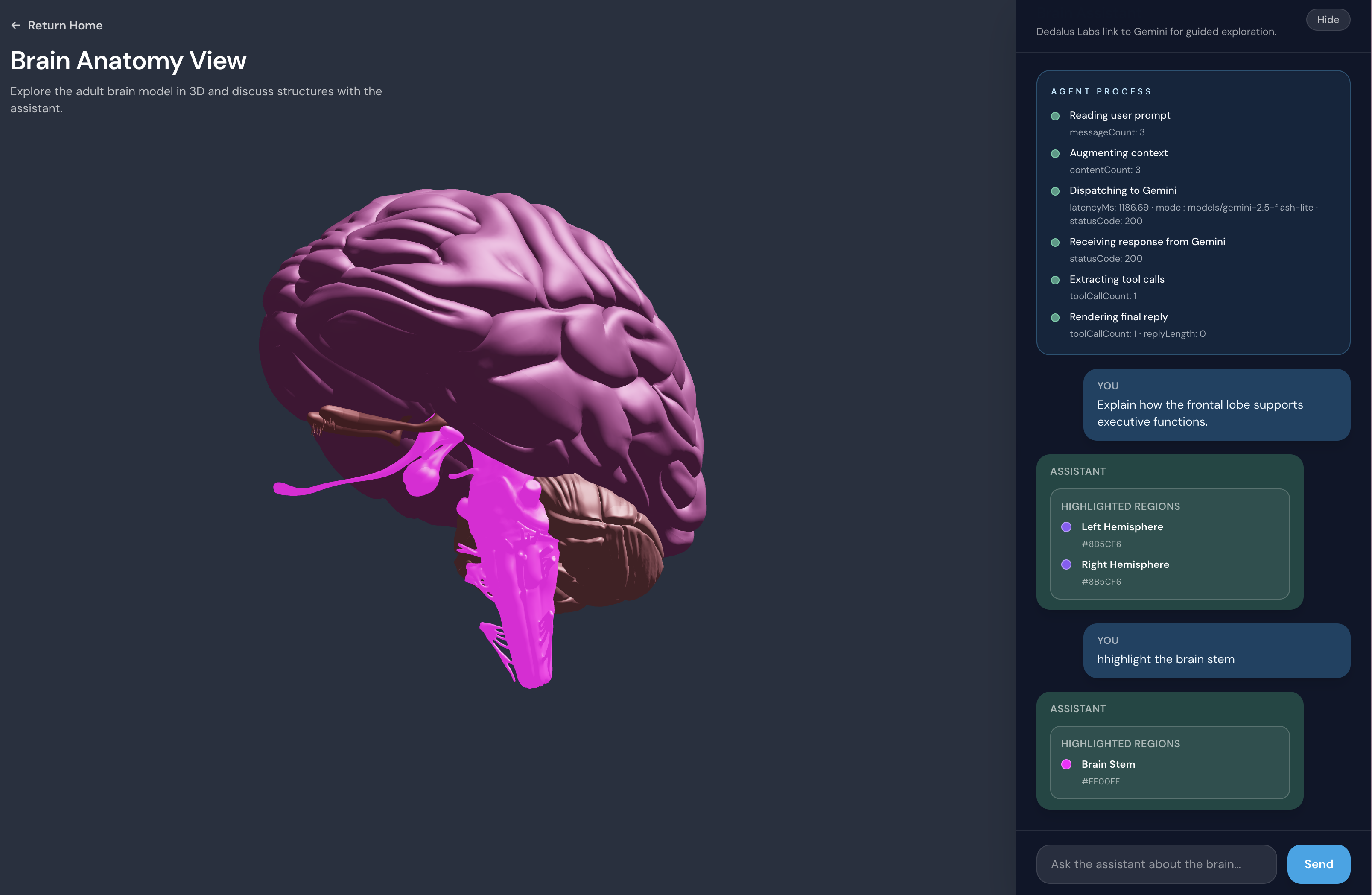Click the Rendering final reply status dot
This screenshot has height=895, width=1372.
point(1056,317)
